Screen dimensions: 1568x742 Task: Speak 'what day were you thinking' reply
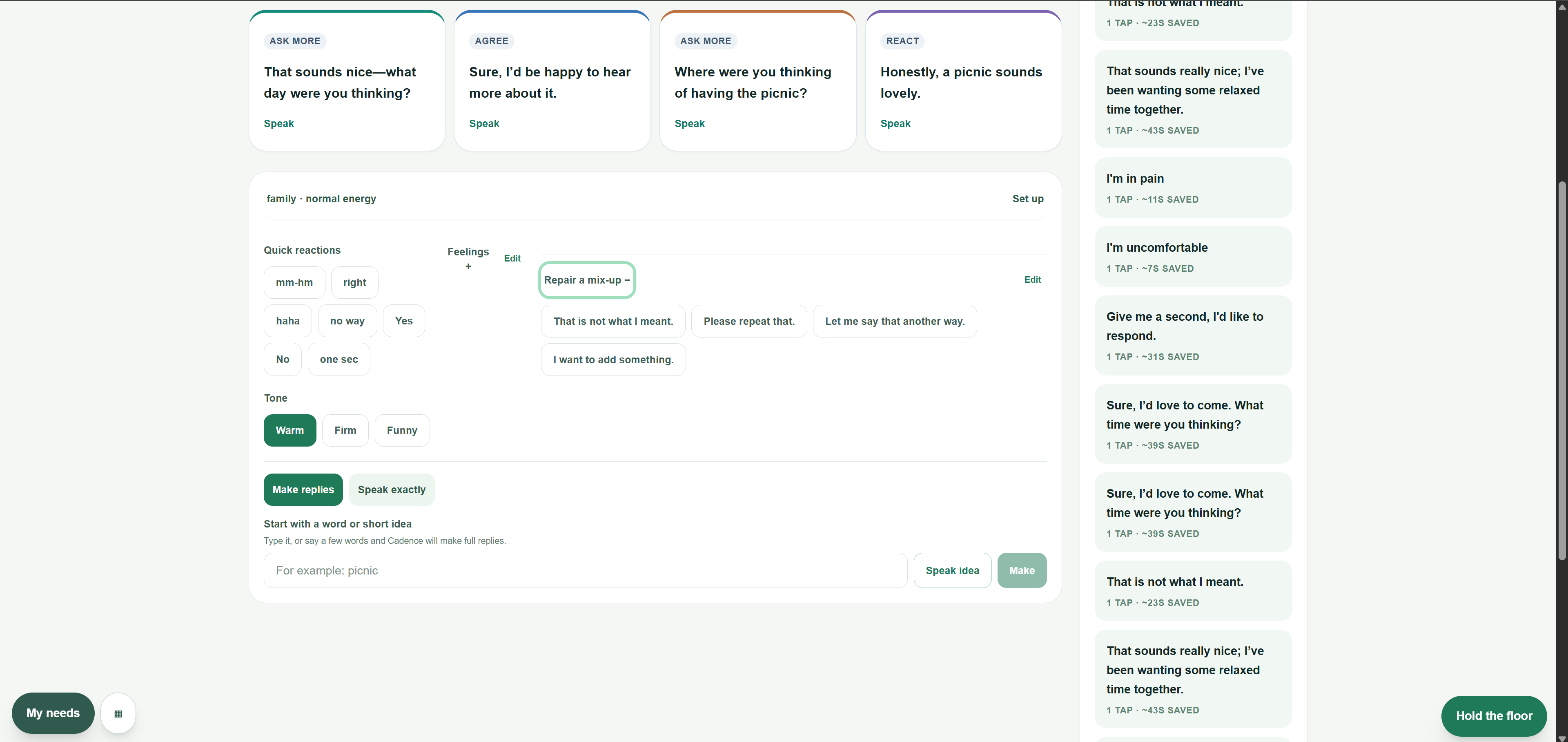tap(279, 124)
